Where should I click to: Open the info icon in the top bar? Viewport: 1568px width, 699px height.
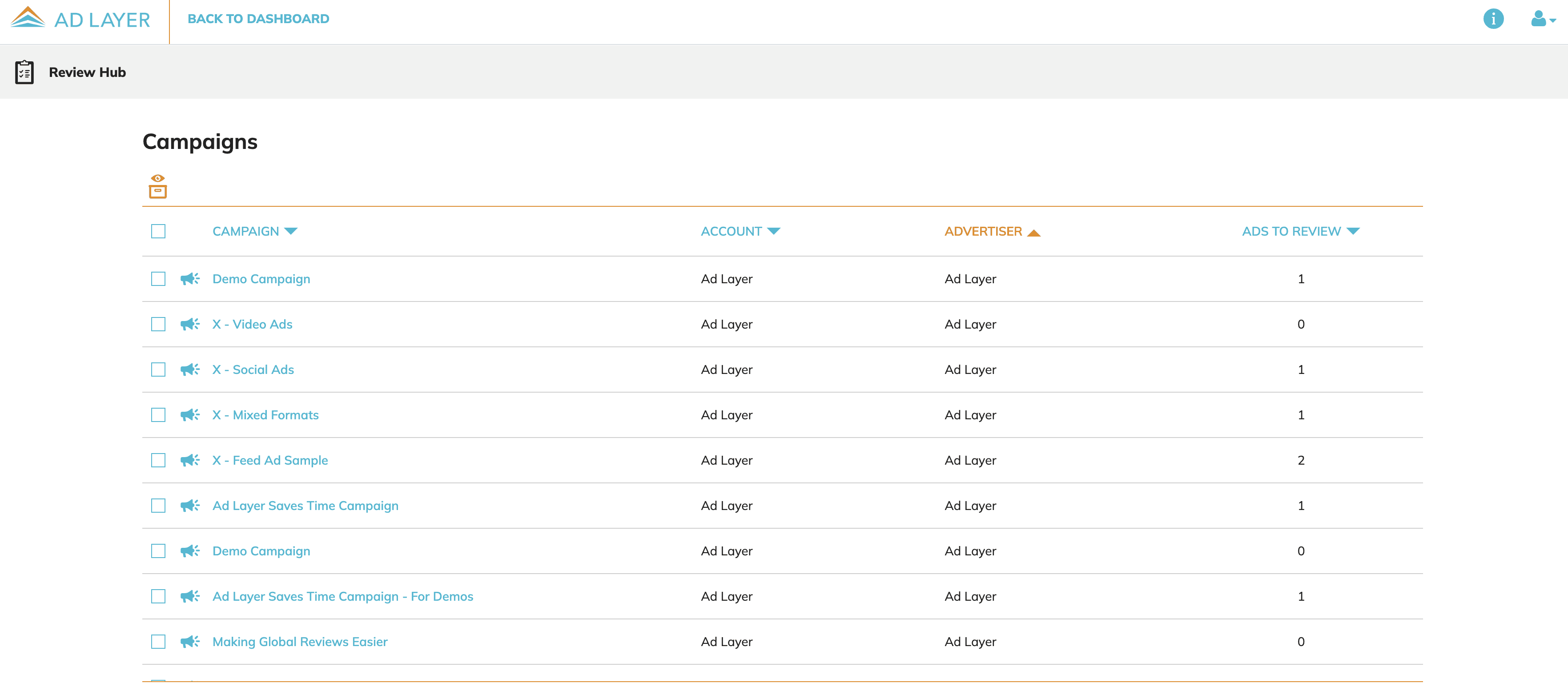pos(1494,19)
